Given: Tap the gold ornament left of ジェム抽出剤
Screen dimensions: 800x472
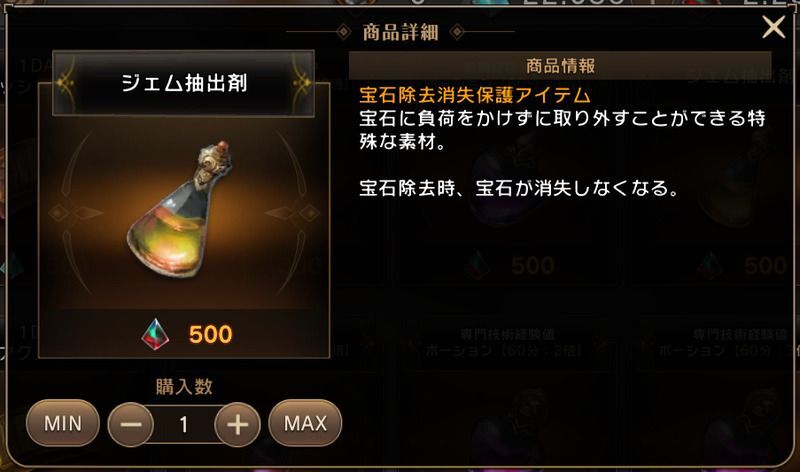Looking at the screenshot, I should coord(67,83).
